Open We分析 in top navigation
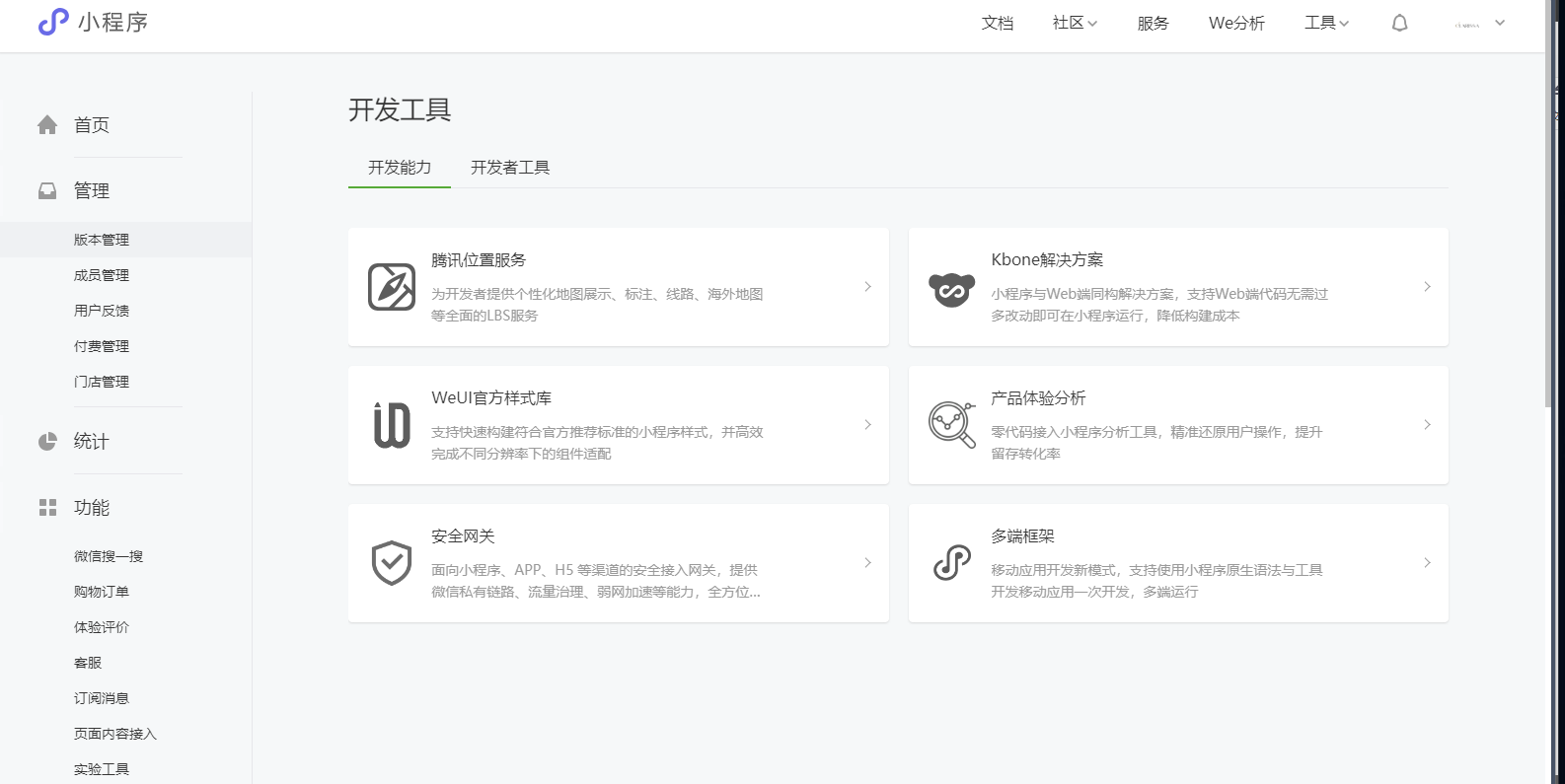The image size is (1565, 784). point(1236,23)
